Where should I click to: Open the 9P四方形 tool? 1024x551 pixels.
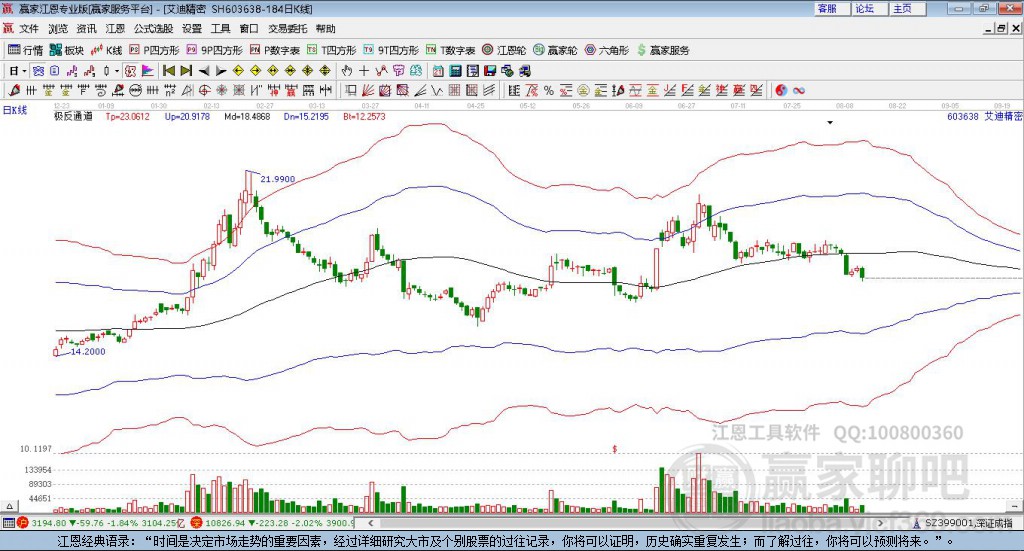pyautogui.click(x=214, y=50)
